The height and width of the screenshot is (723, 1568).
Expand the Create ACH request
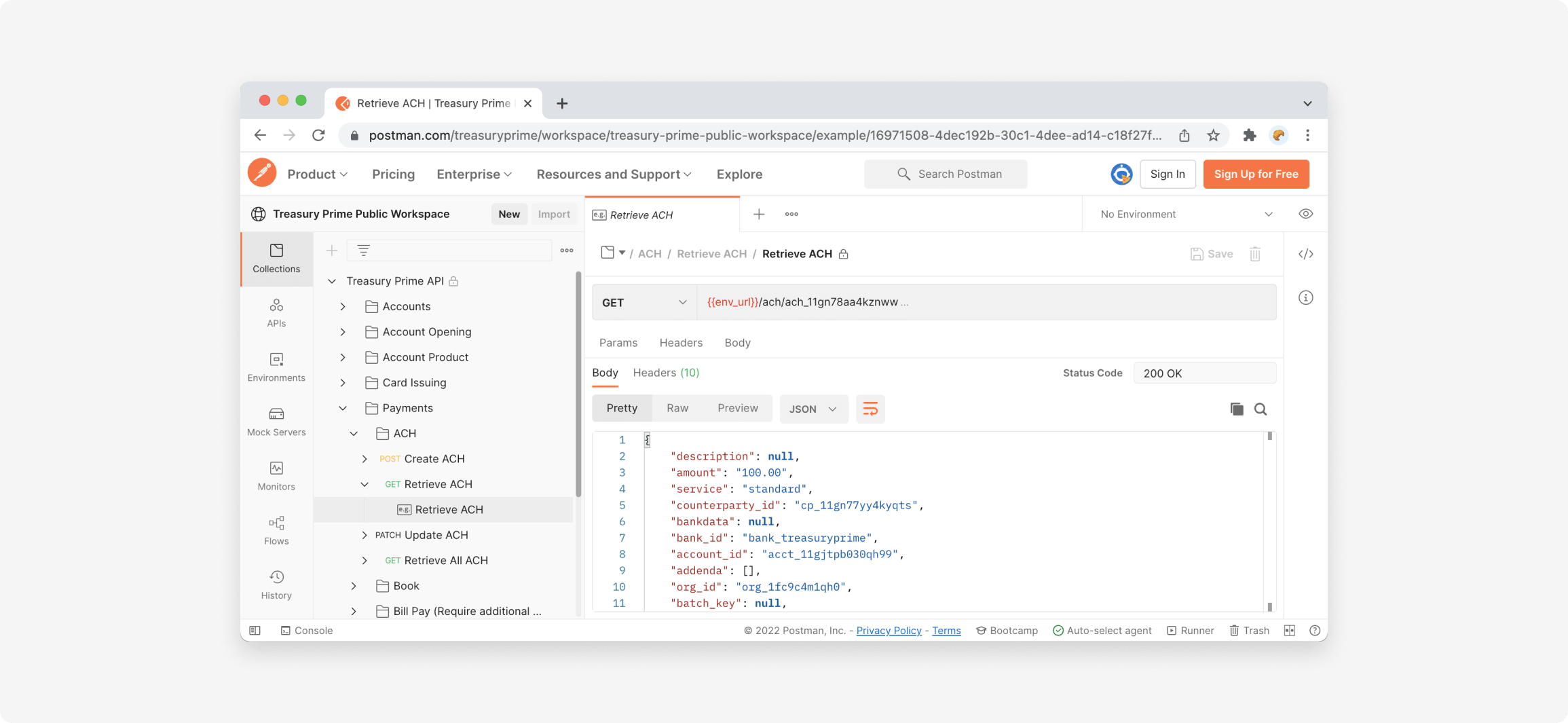(365, 459)
